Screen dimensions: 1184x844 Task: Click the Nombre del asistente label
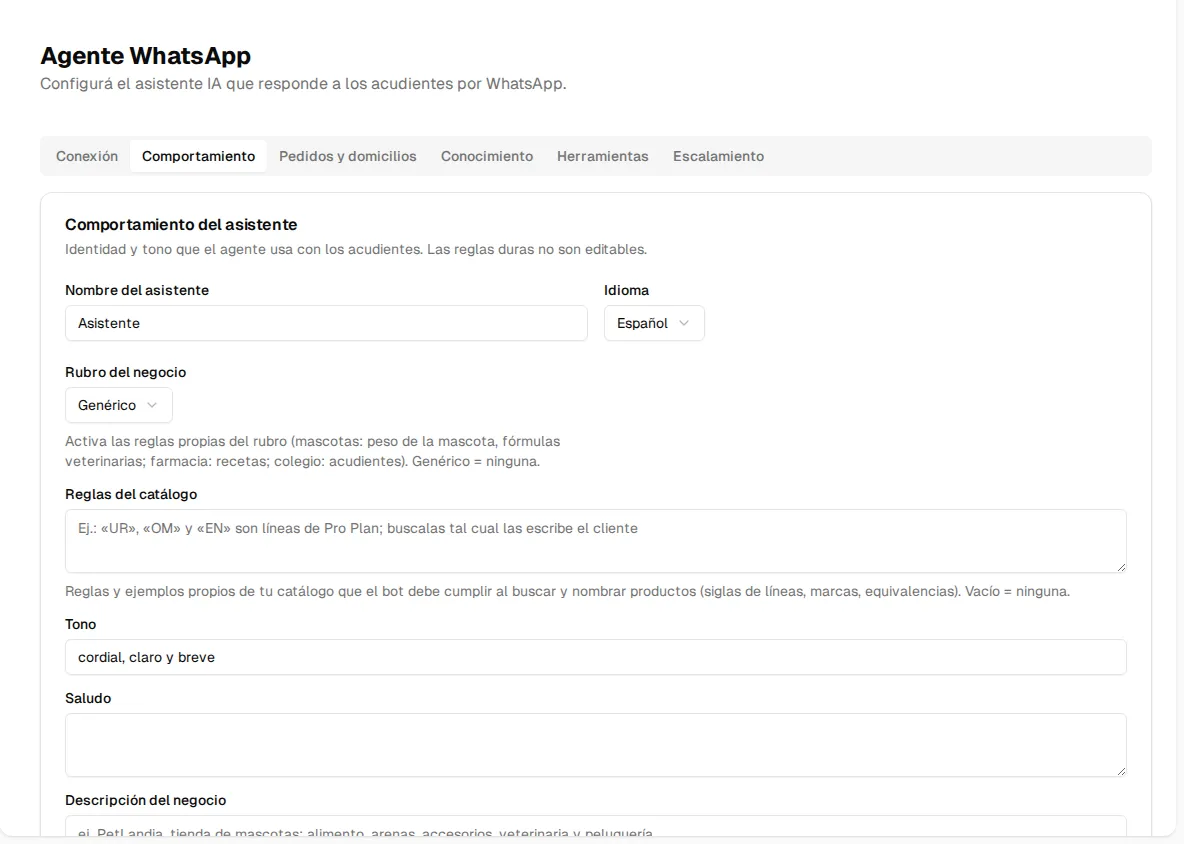point(137,291)
